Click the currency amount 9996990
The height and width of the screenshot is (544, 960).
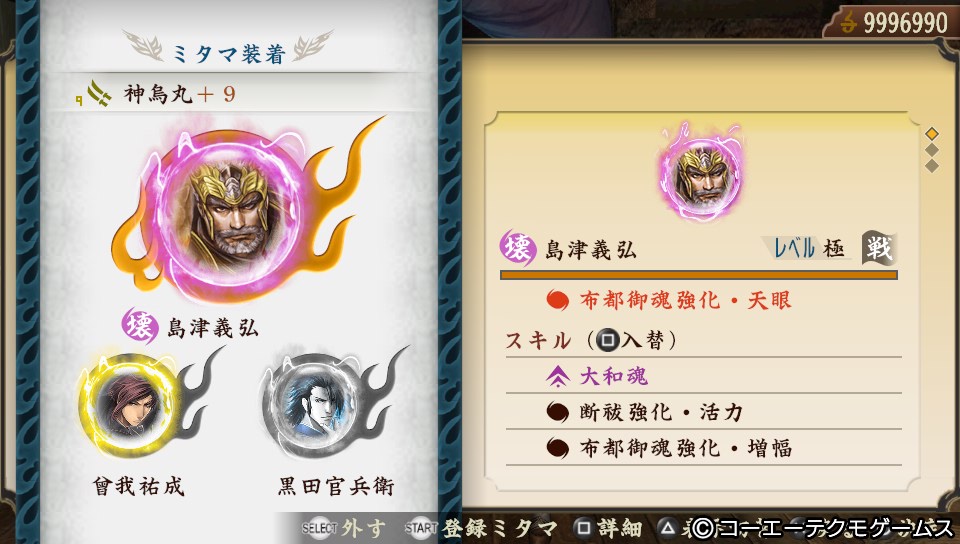point(906,23)
